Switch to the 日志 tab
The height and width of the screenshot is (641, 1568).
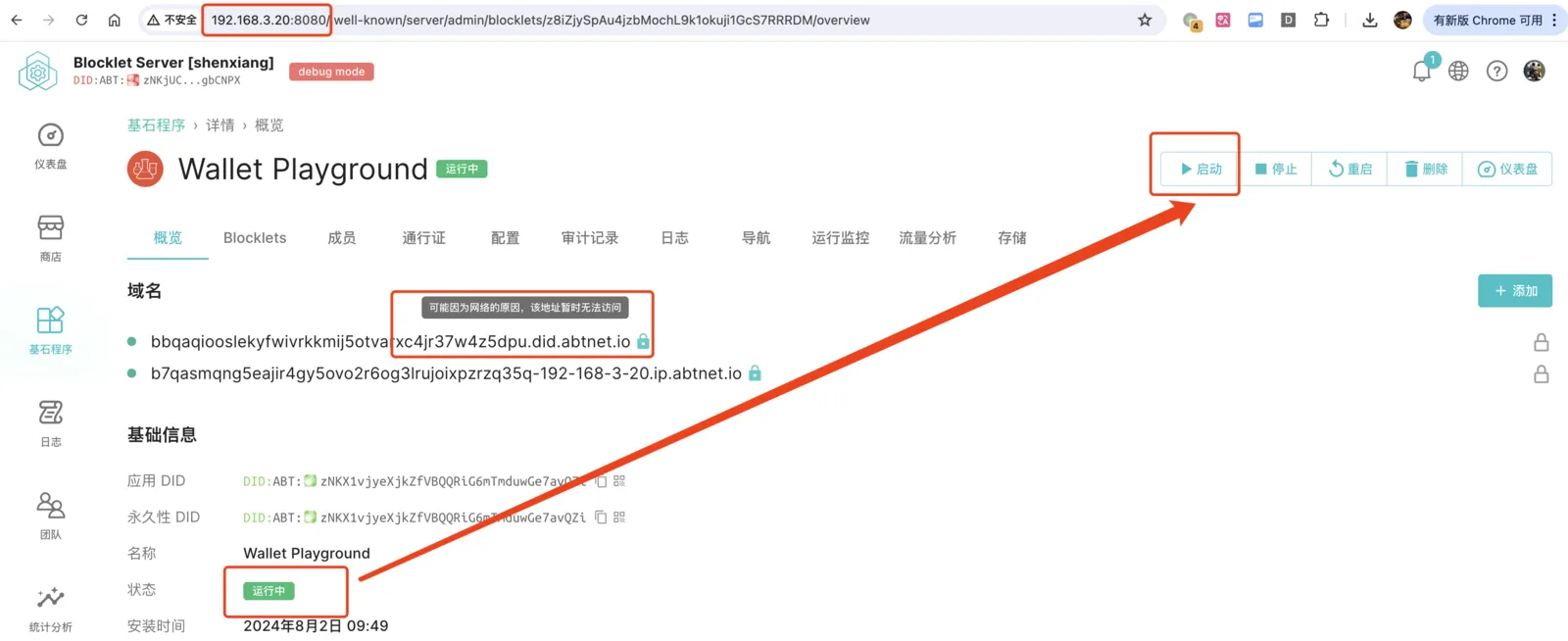[674, 238]
